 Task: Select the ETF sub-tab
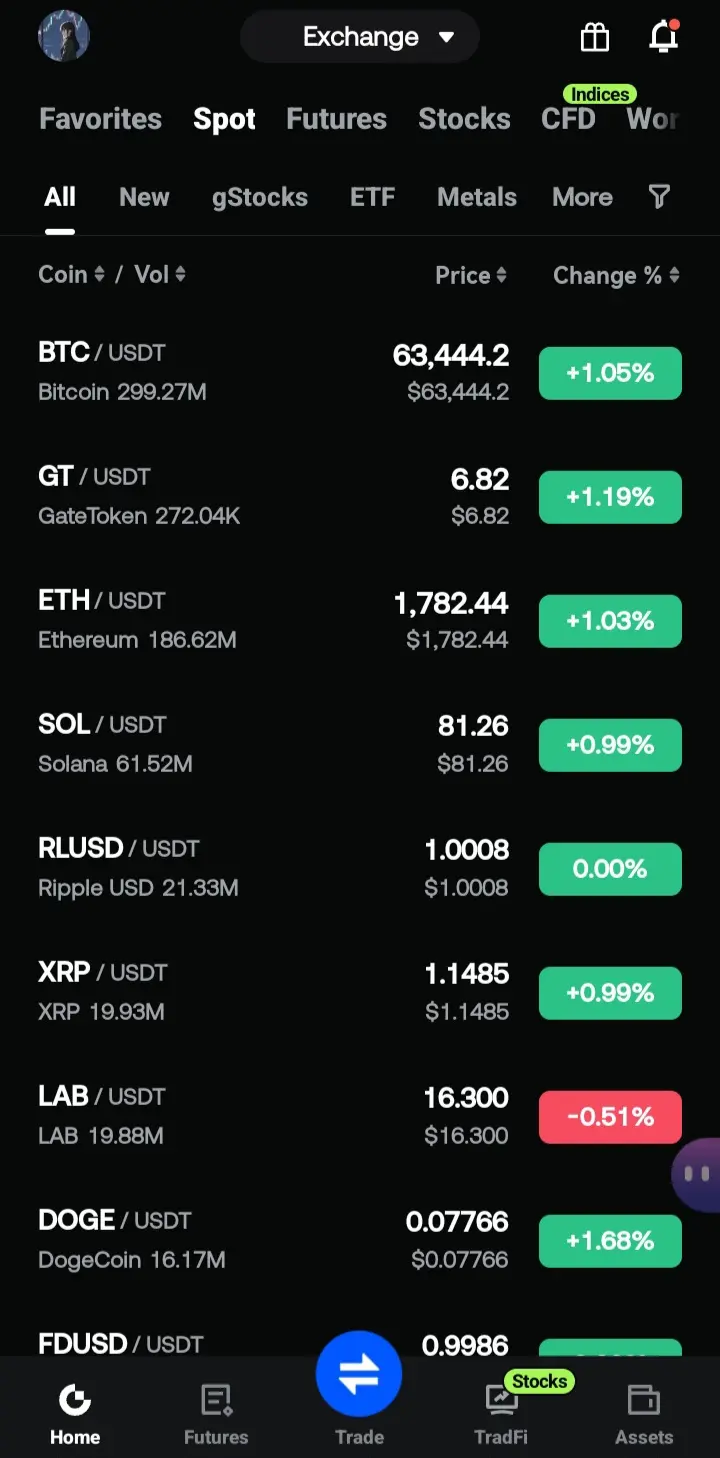point(372,197)
